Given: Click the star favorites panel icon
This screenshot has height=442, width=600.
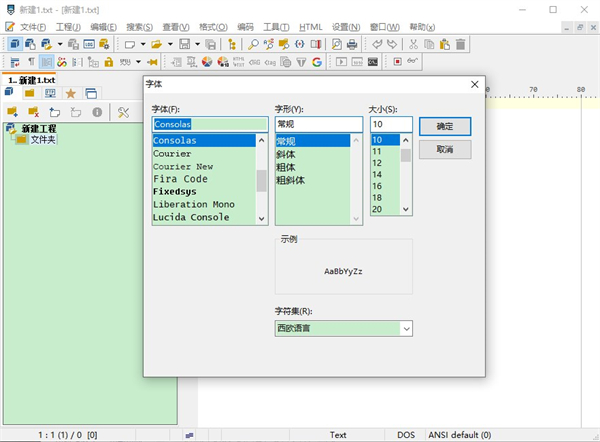Looking at the screenshot, I should tap(70, 94).
